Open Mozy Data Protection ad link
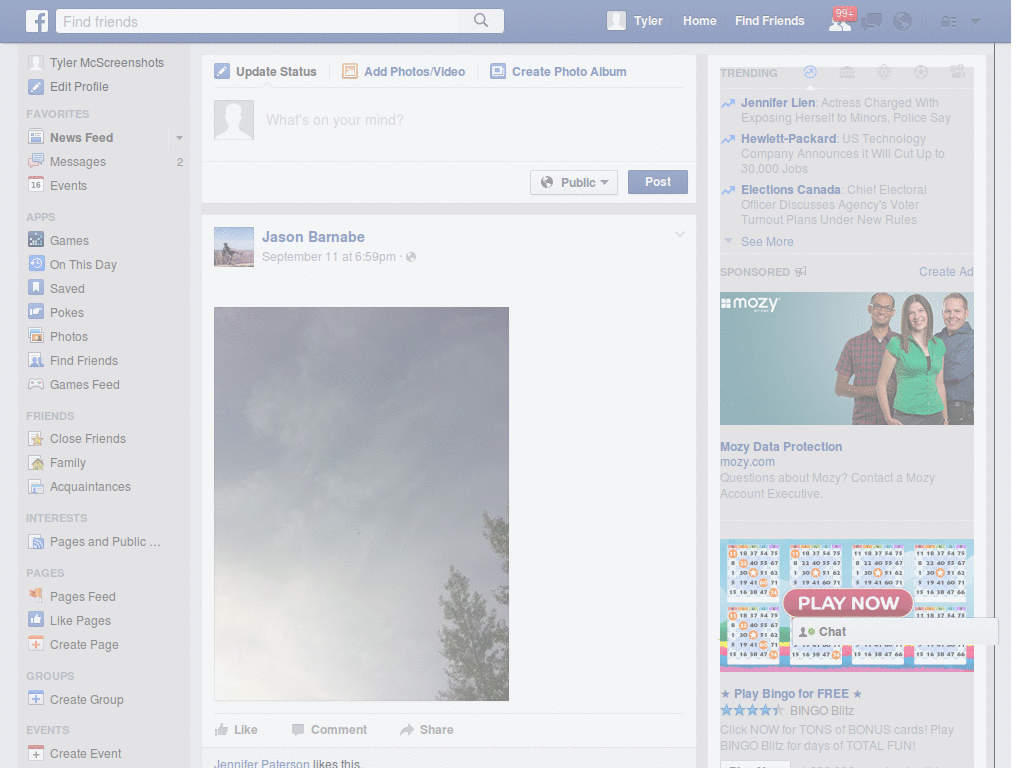 click(781, 447)
